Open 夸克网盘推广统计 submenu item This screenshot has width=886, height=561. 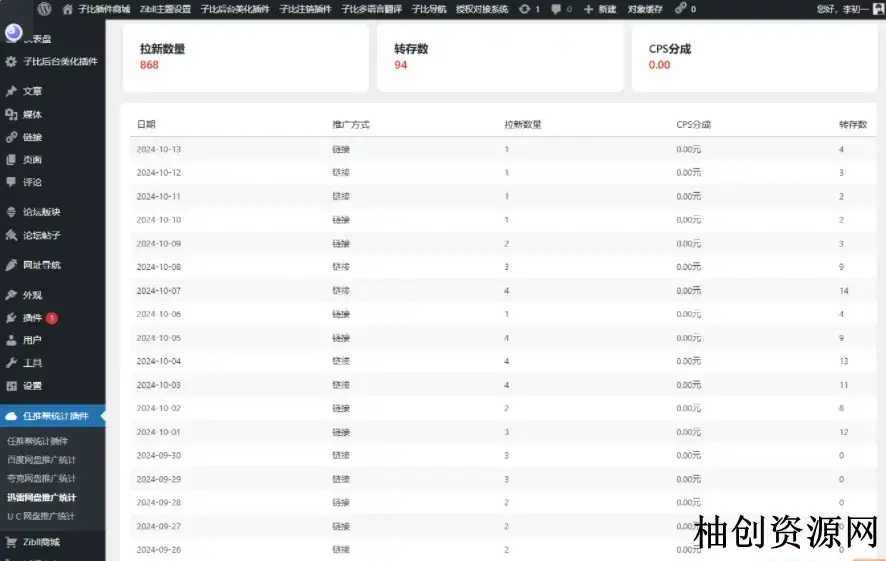click(x=41, y=478)
